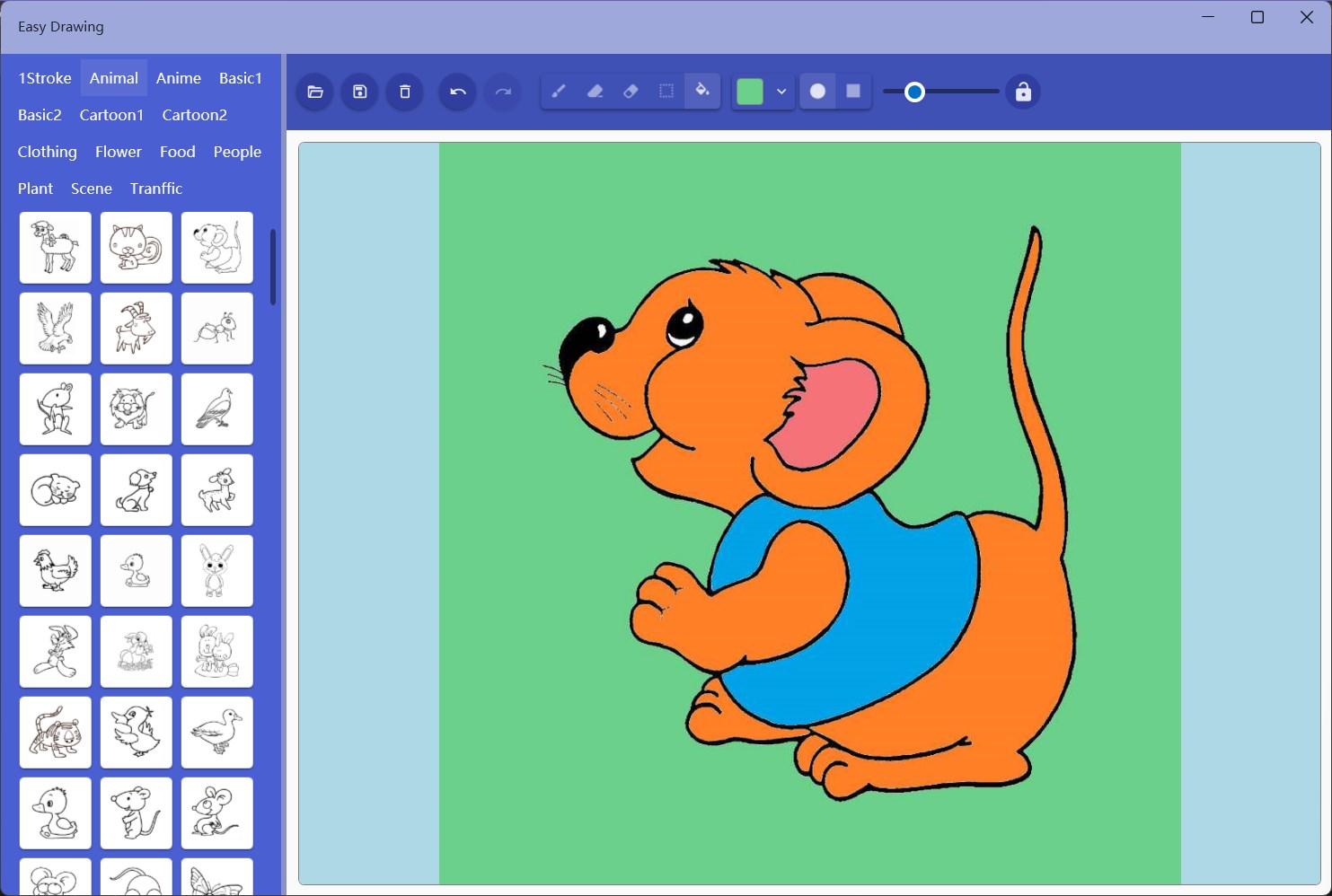The width and height of the screenshot is (1332, 896).
Task: Open the Cartoon1 template category
Action: 111,114
